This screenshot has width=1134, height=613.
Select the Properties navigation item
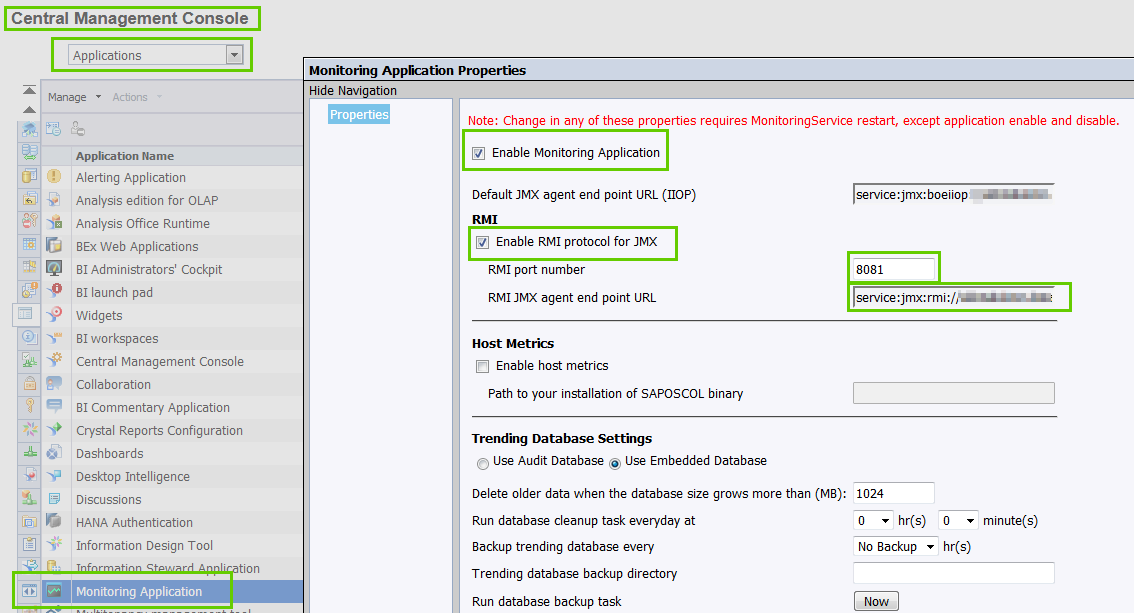click(x=359, y=114)
